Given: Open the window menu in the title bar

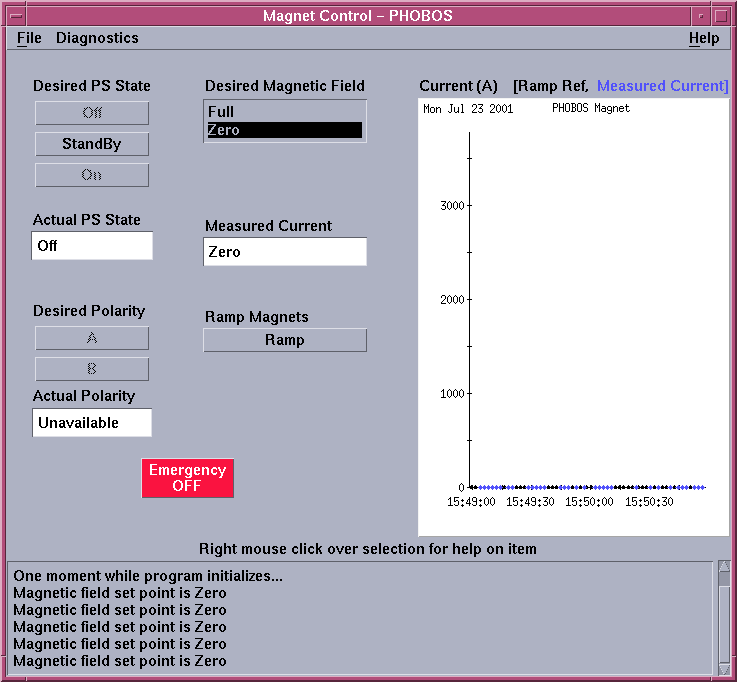Looking at the screenshot, I should 15,15.
